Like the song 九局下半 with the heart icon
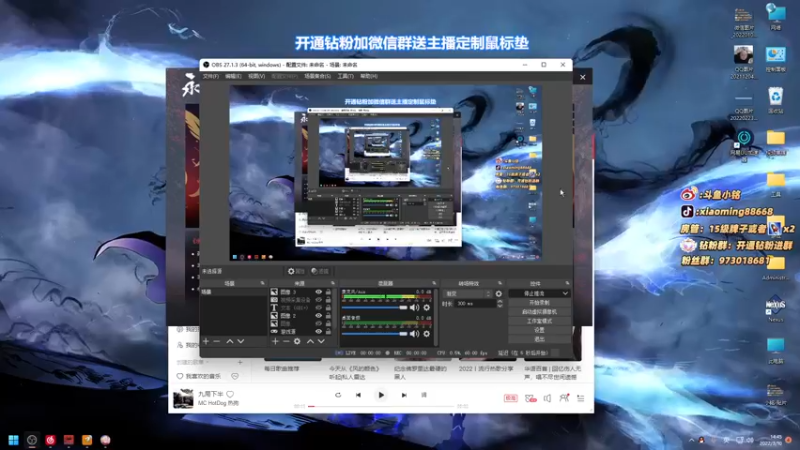The width and height of the screenshot is (800, 450). pos(230,394)
